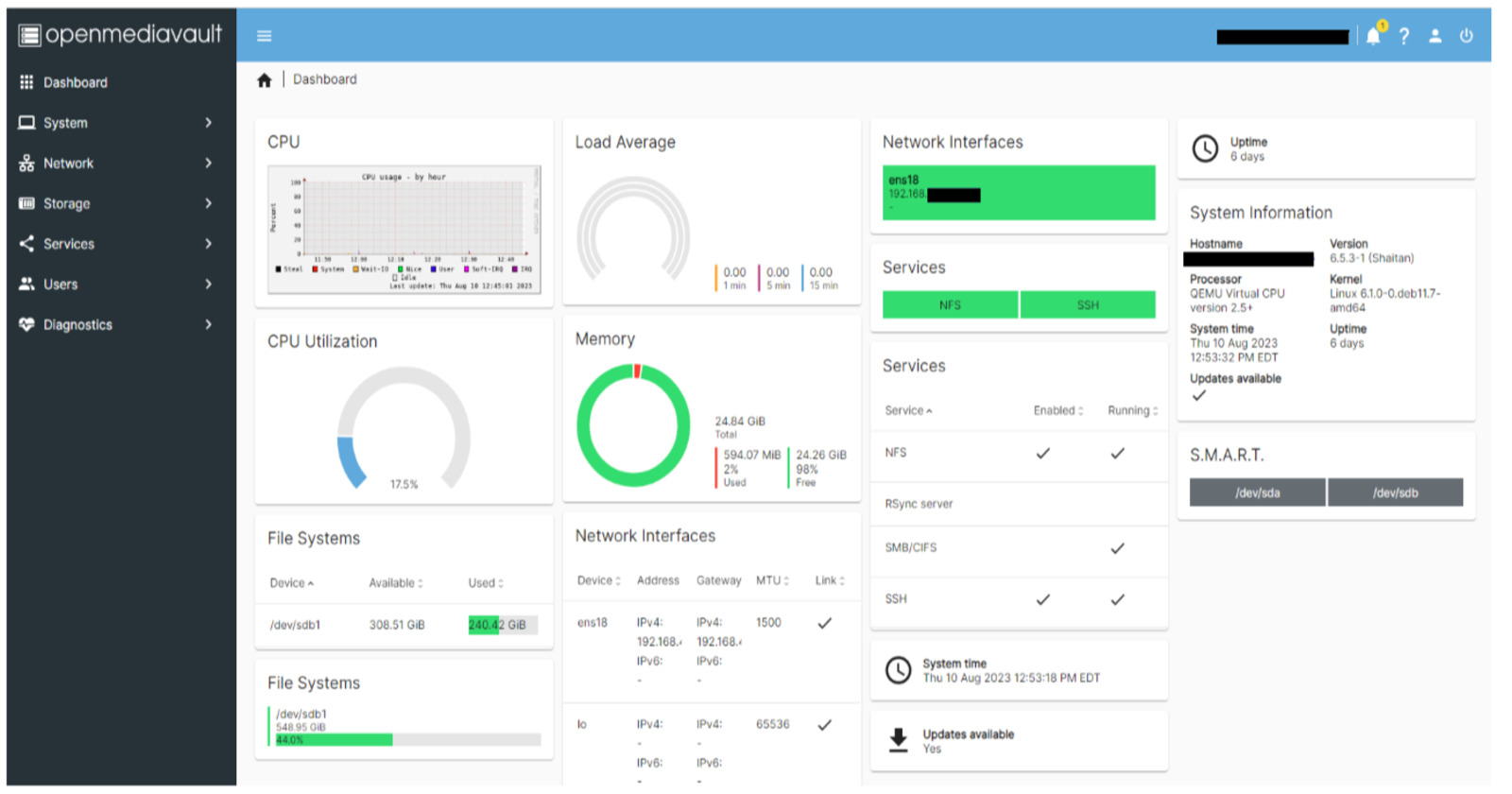
Task: Click the green SSH service button
Action: 1088,305
